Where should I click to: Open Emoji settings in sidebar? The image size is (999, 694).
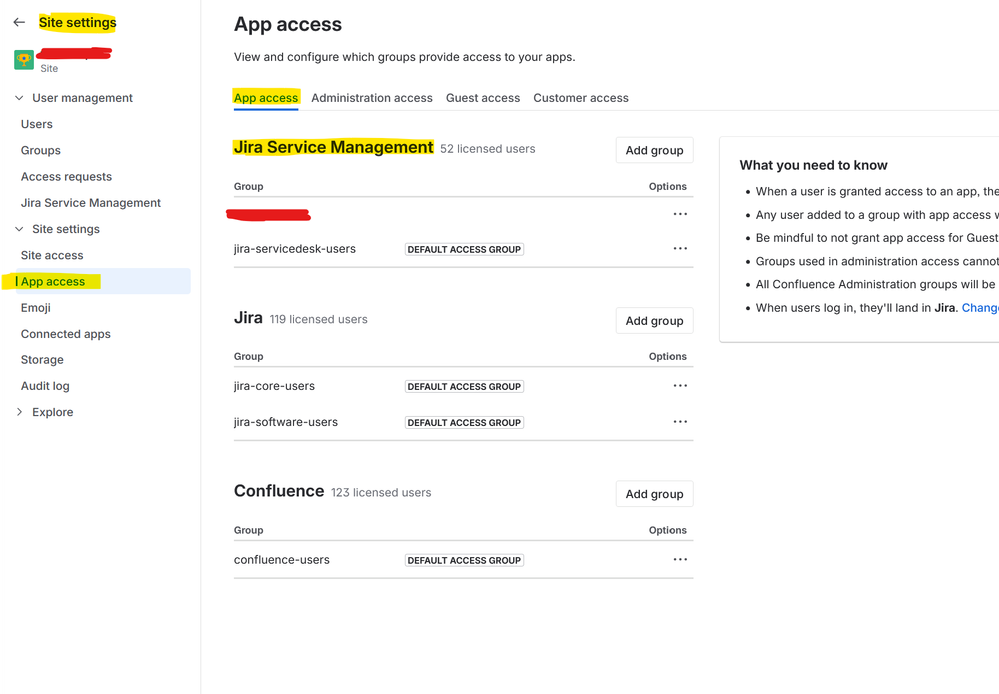(36, 308)
